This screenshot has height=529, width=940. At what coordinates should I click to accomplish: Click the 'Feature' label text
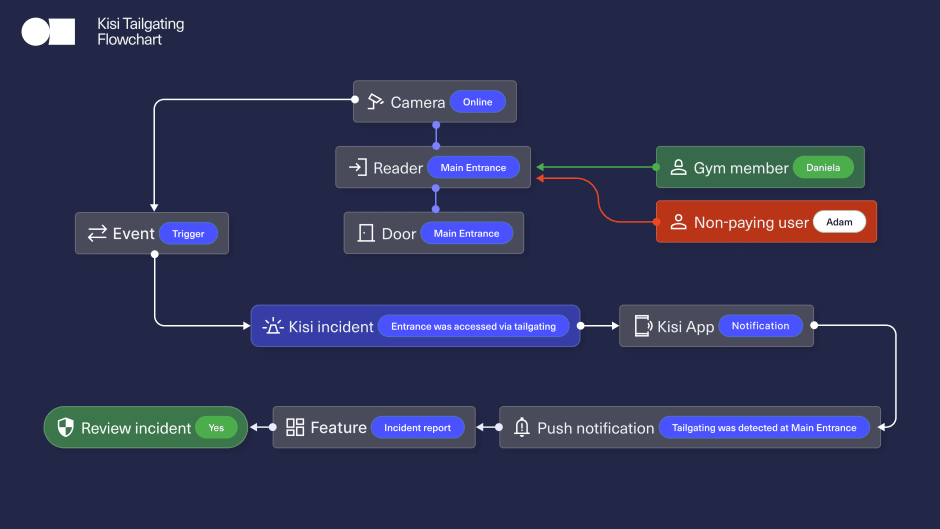coord(339,427)
